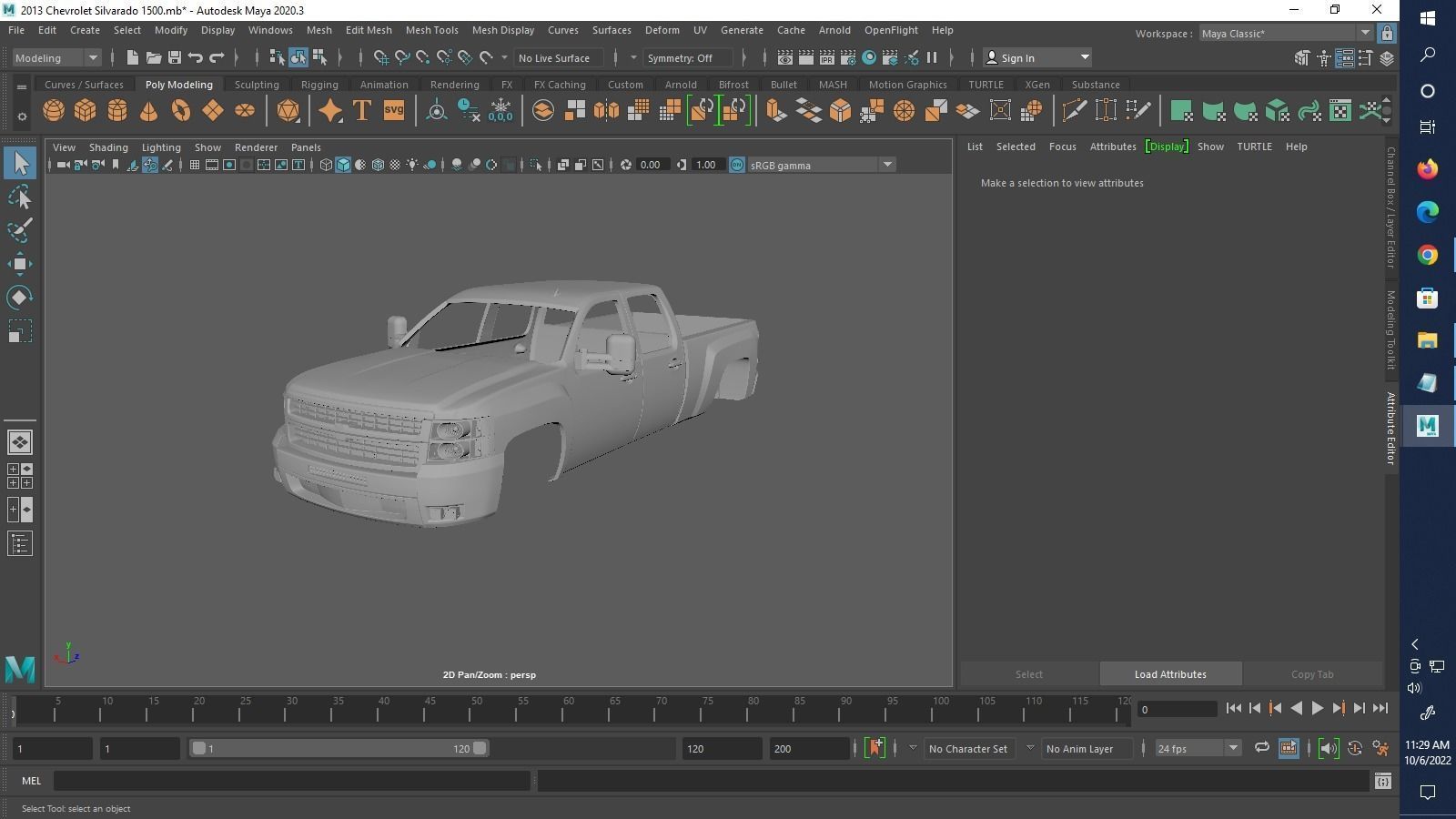
Task: Create a polygon cube from shelf
Action: 86,111
